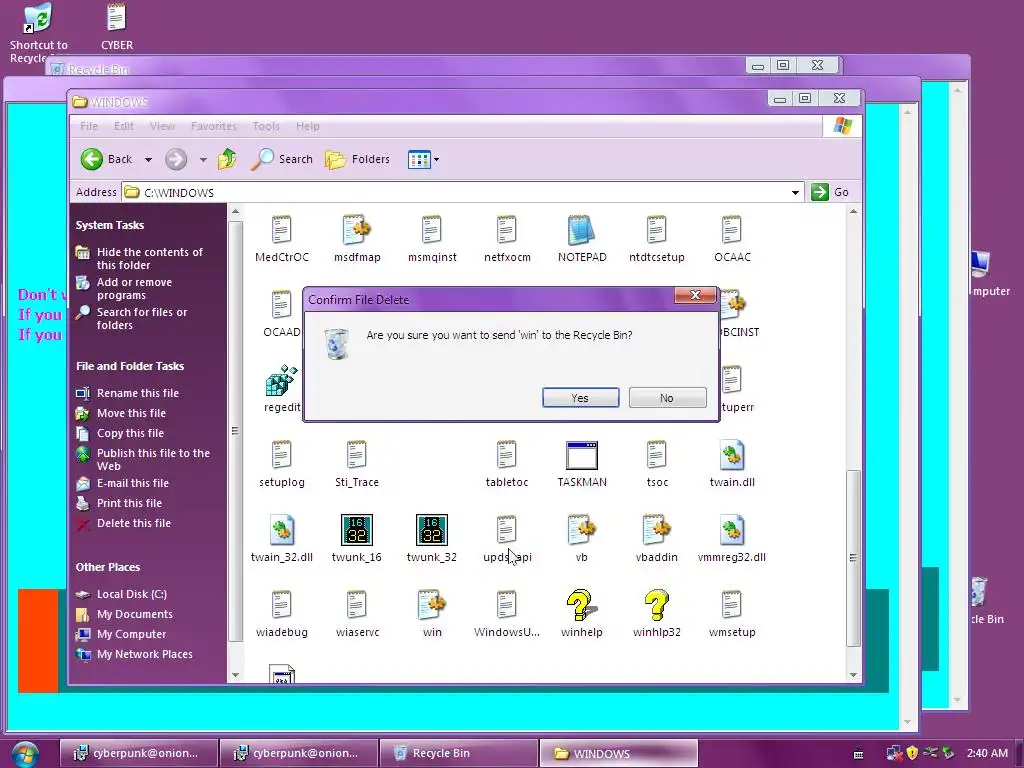Click the Search toolbar button
The height and width of the screenshot is (768, 1024).
[x=282, y=159]
